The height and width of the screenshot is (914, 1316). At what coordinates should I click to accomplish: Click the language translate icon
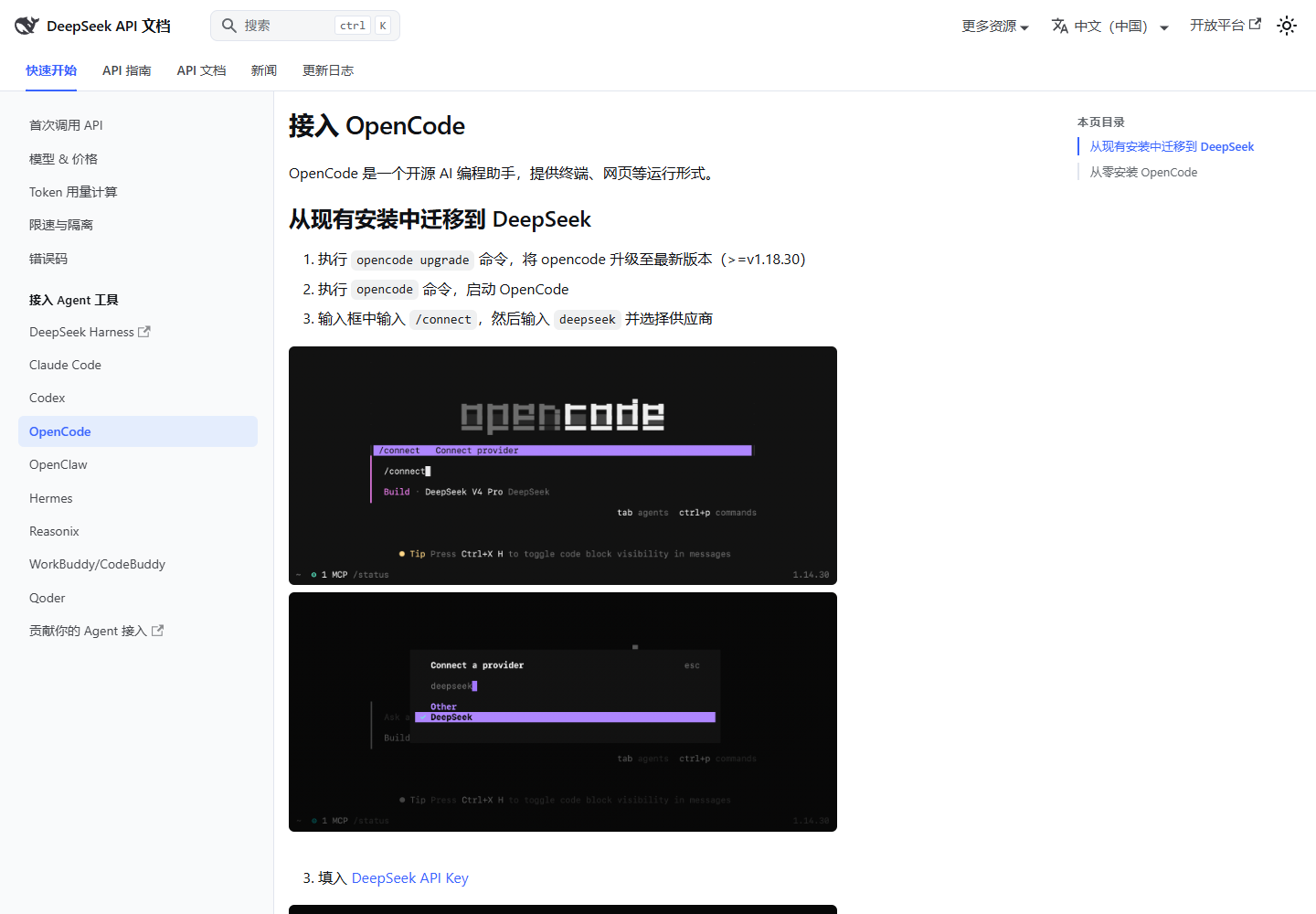click(x=1060, y=26)
